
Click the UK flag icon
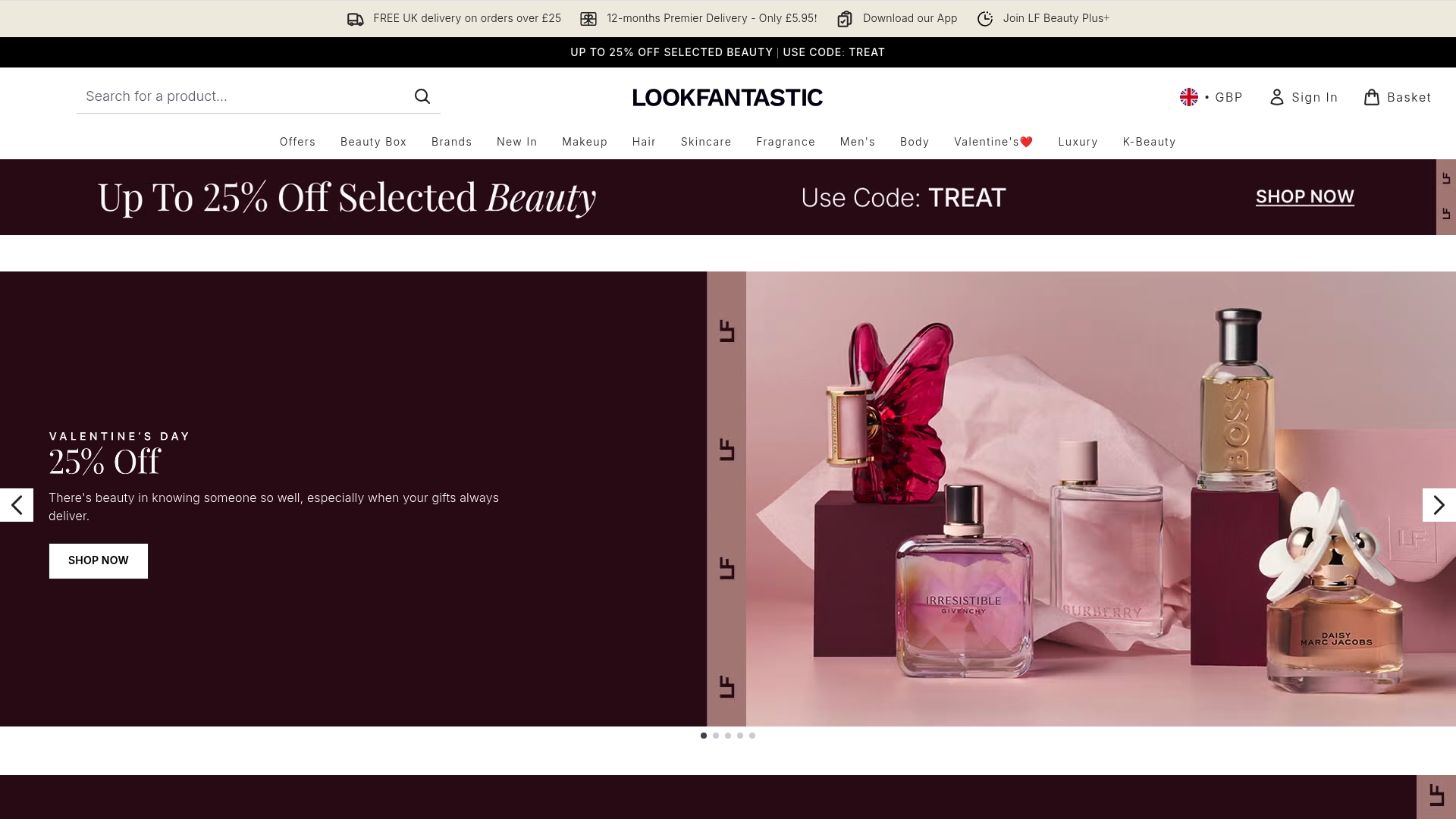tap(1189, 97)
